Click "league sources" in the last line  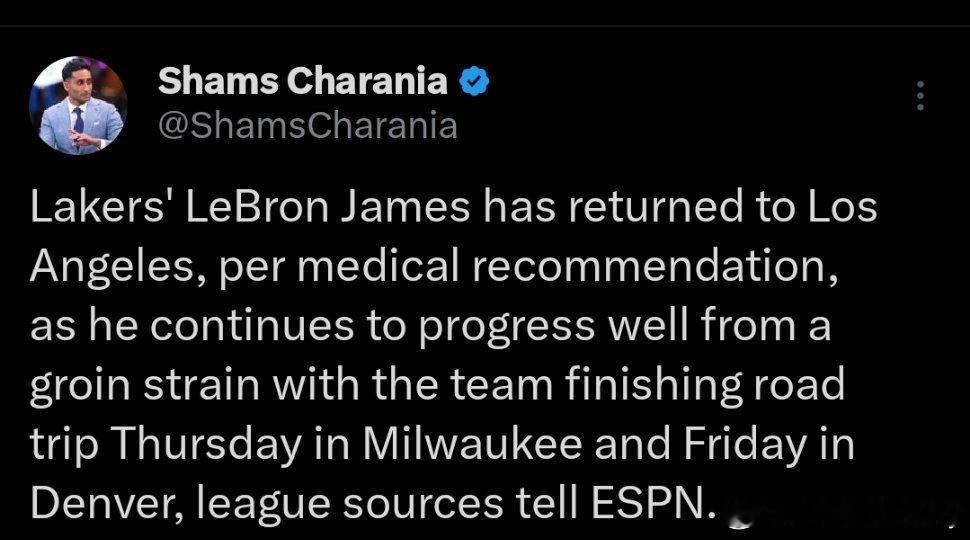click(350, 505)
